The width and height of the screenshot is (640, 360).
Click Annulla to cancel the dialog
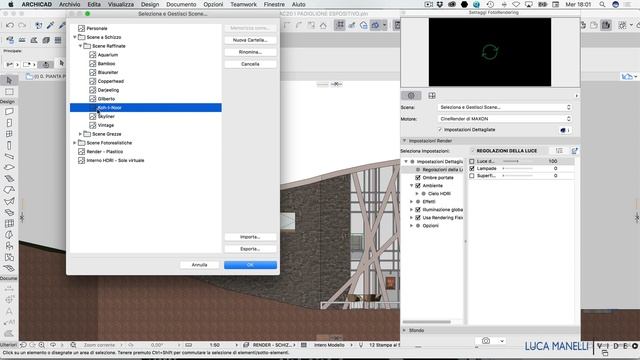(199, 265)
